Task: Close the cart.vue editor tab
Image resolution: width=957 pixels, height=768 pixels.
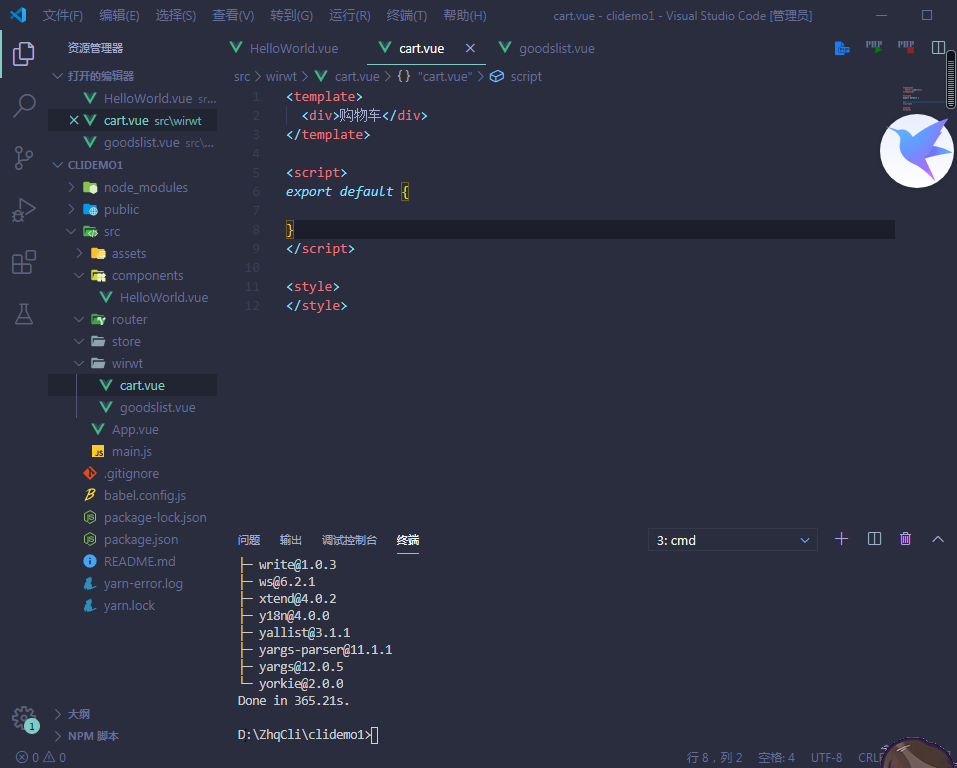Action: click(470, 48)
